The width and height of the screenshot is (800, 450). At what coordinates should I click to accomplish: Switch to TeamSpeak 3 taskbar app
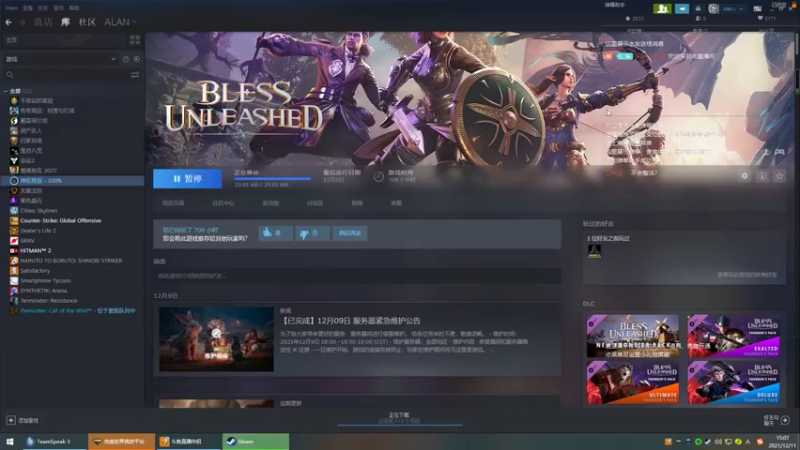point(54,441)
